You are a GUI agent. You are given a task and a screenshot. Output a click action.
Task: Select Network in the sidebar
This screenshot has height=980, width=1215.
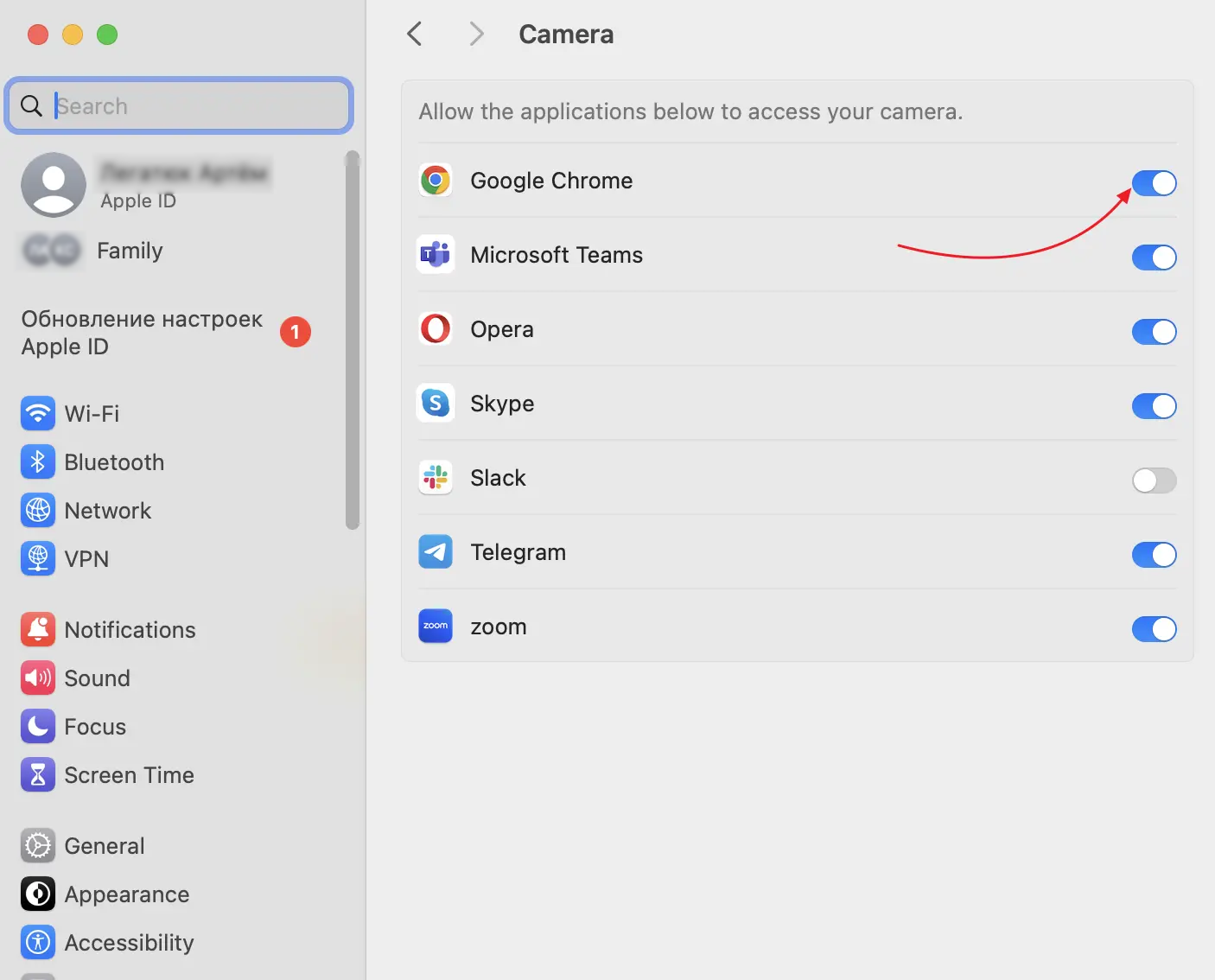tap(107, 511)
